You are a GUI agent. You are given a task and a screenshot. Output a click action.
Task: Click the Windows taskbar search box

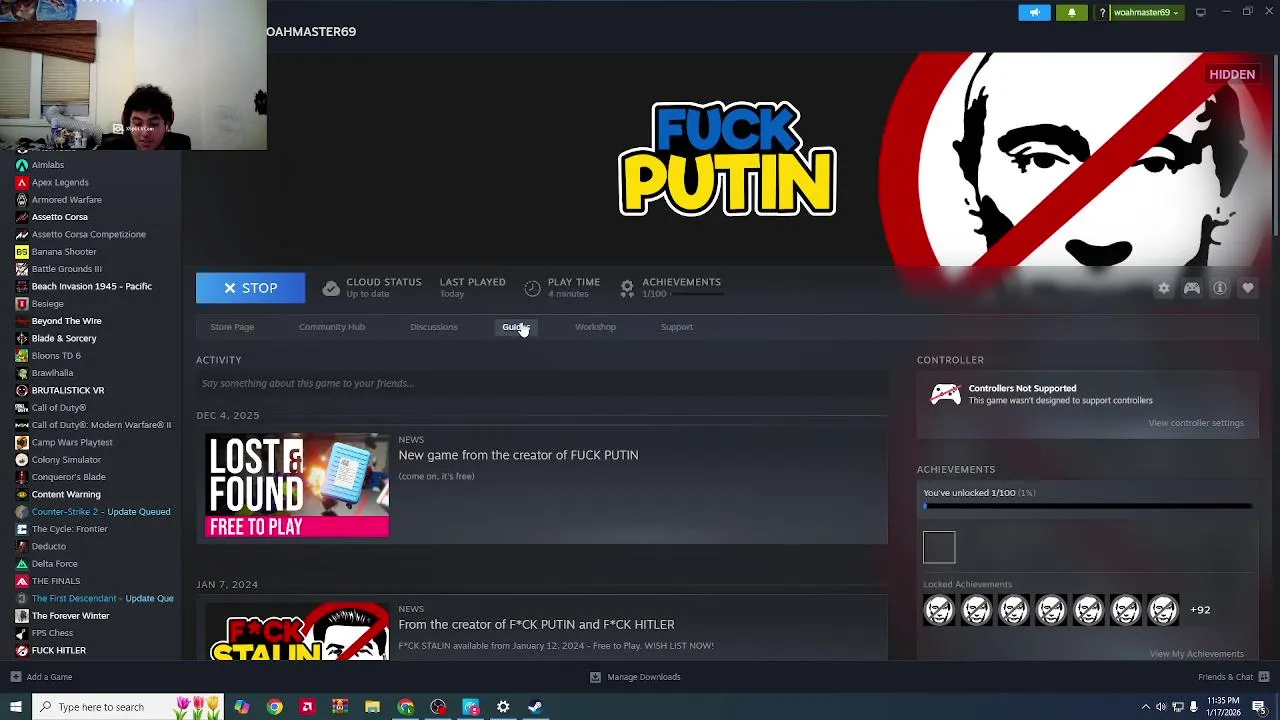[127, 707]
